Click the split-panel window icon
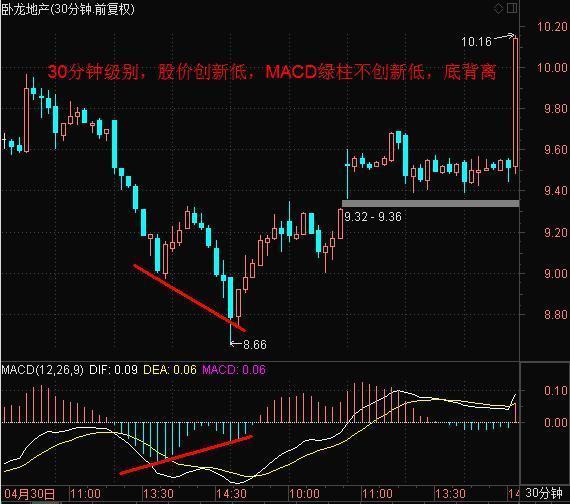 (512, 8)
